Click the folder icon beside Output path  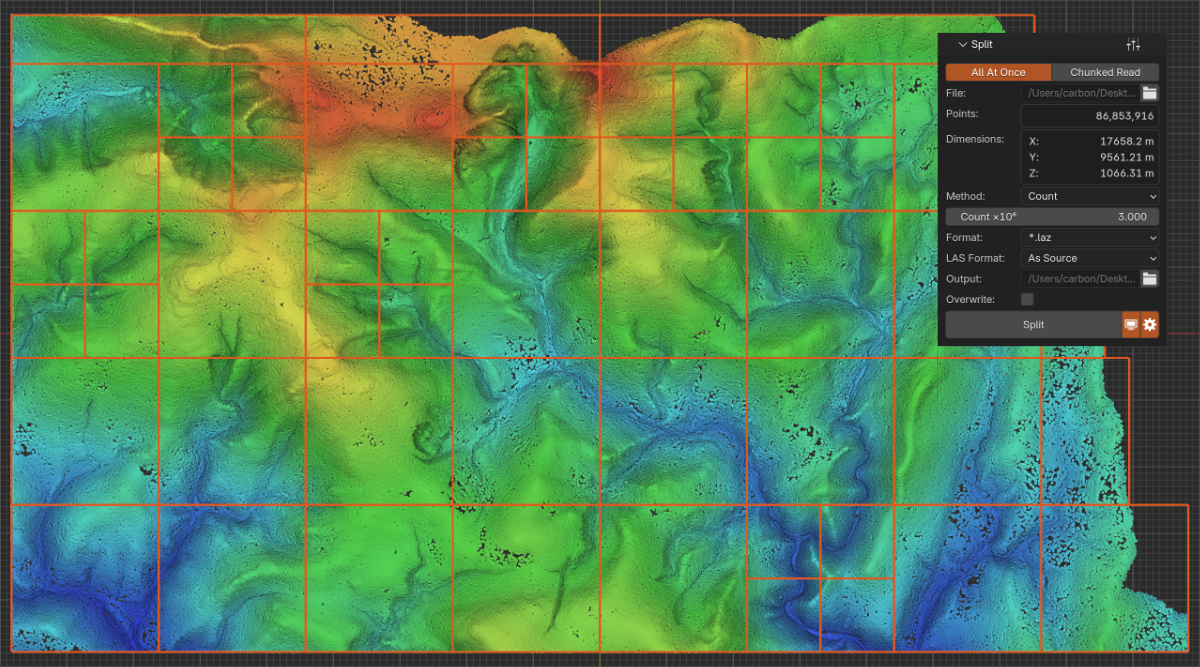pyautogui.click(x=1149, y=279)
